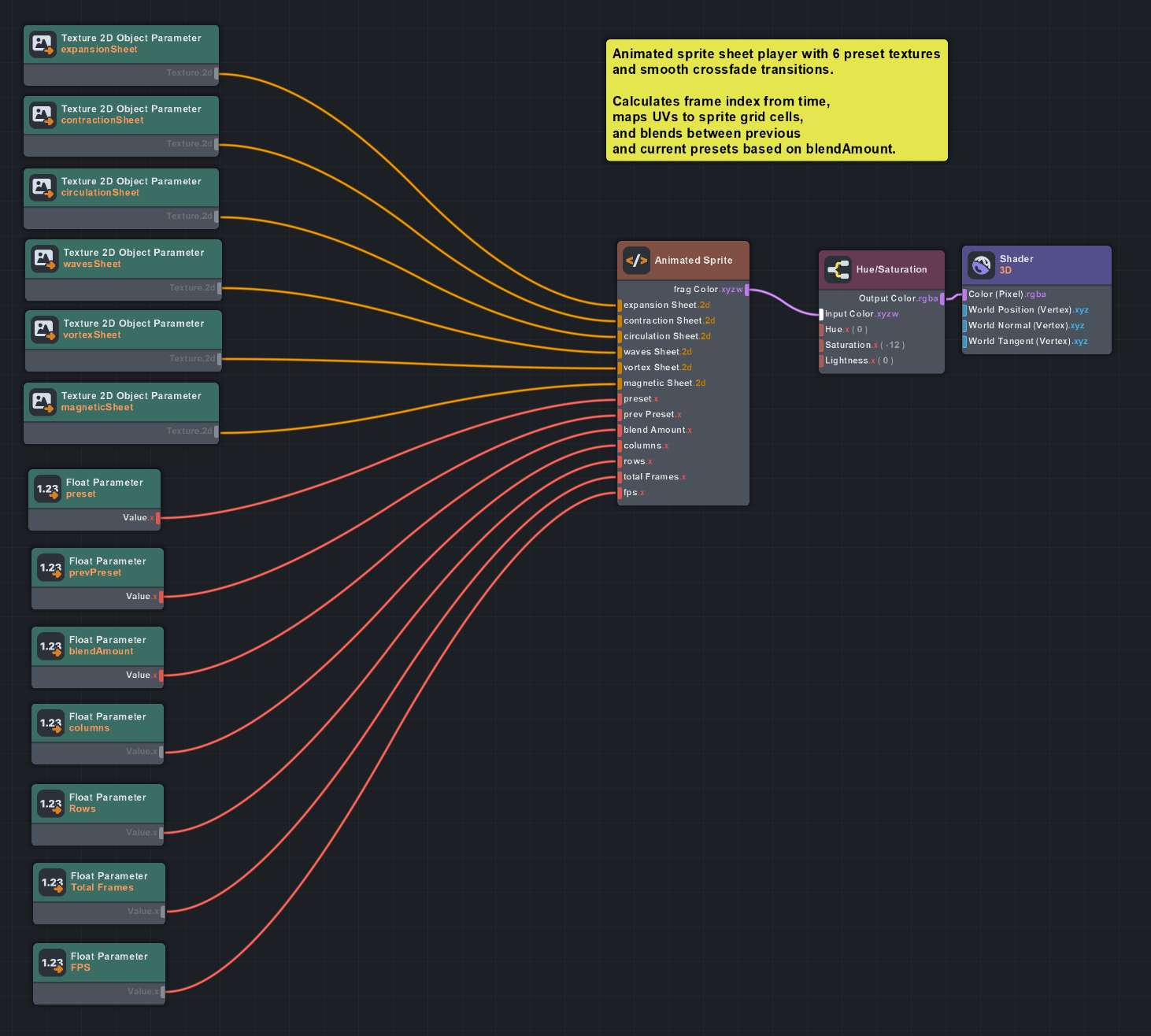Click the sphere icon on the Shader 3D node
Image resolution: width=1151 pixels, height=1036 pixels.
tap(981, 265)
